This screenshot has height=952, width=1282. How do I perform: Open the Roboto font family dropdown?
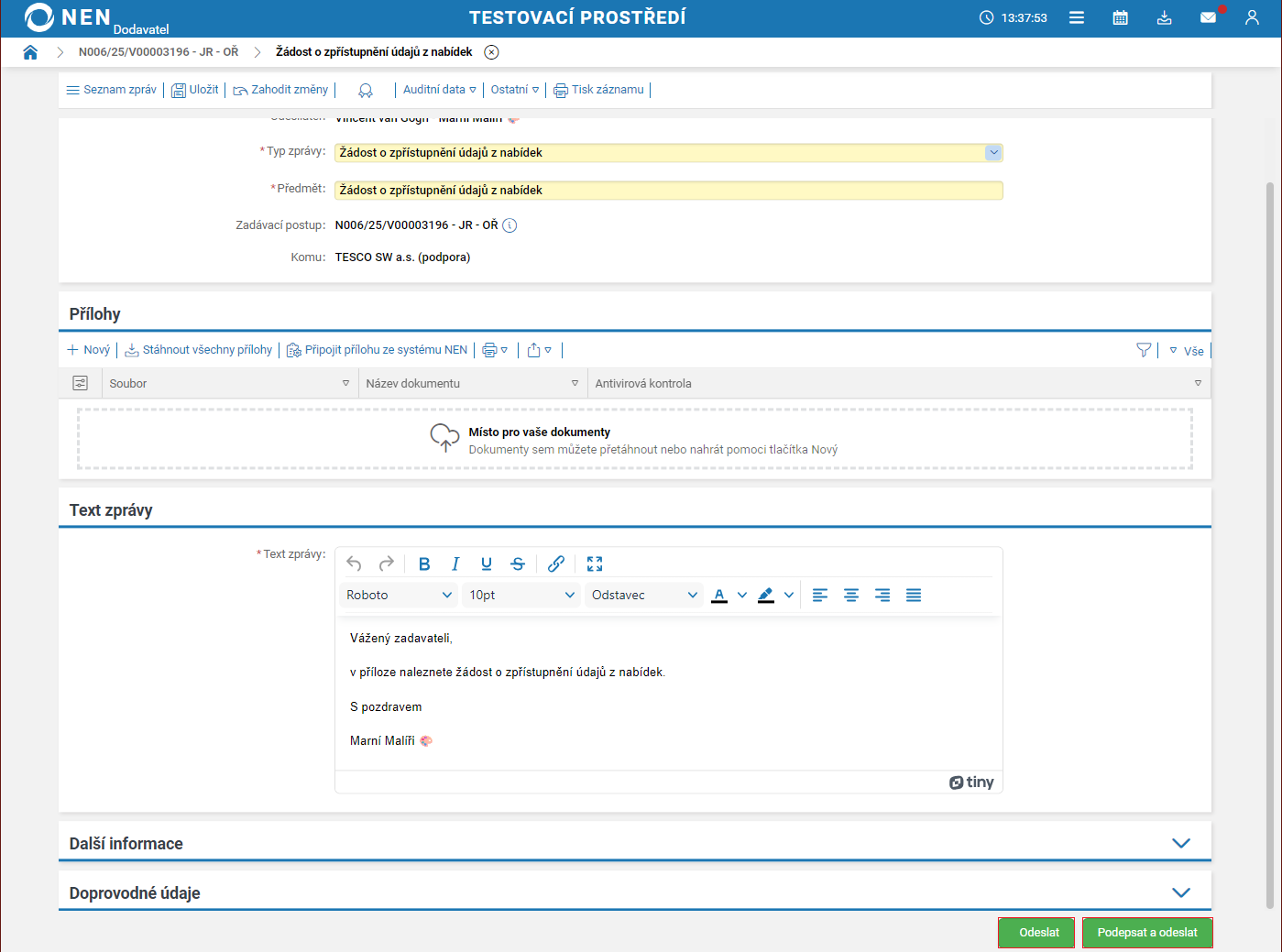point(399,595)
